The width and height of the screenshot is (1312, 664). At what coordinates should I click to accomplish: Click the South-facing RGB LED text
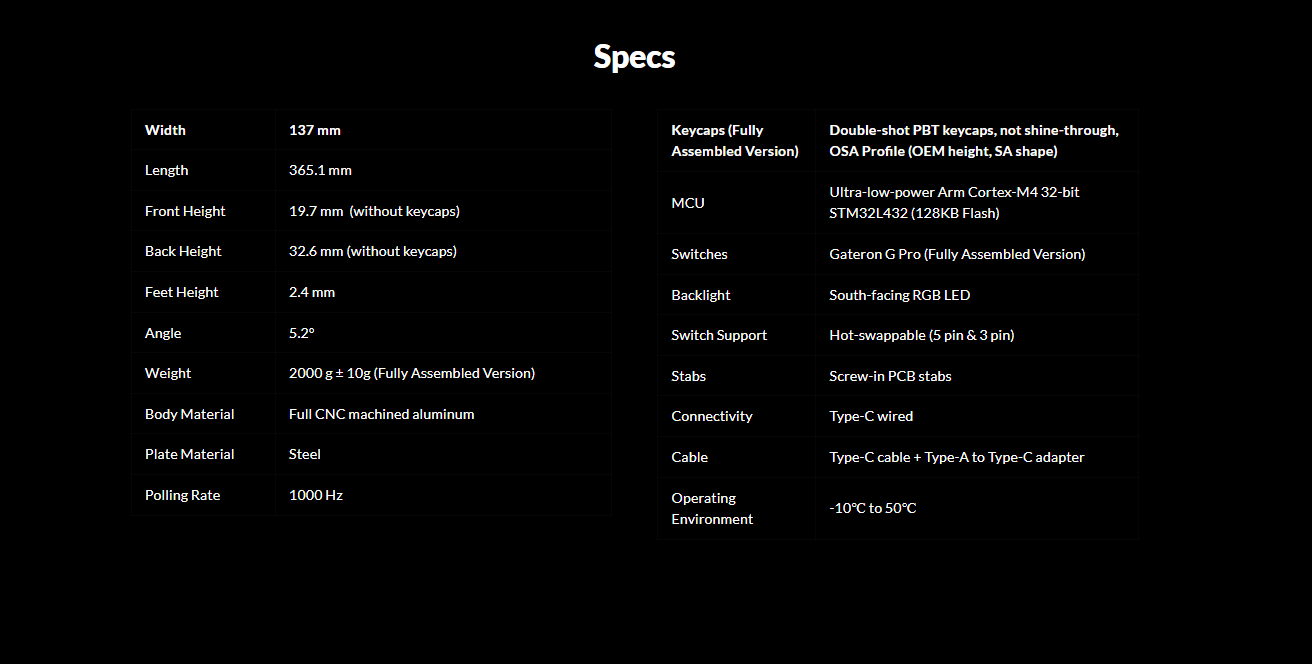pyautogui.click(x=900, y=295)
